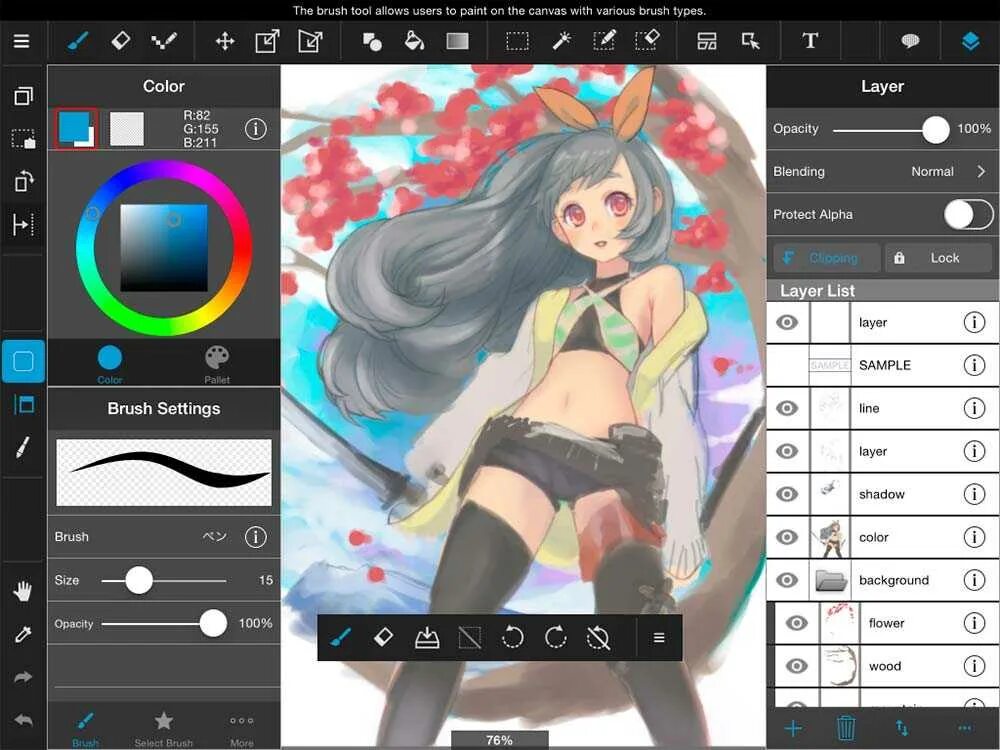
Task: Toggle the Layer panel icon
Action: [970, 41]
